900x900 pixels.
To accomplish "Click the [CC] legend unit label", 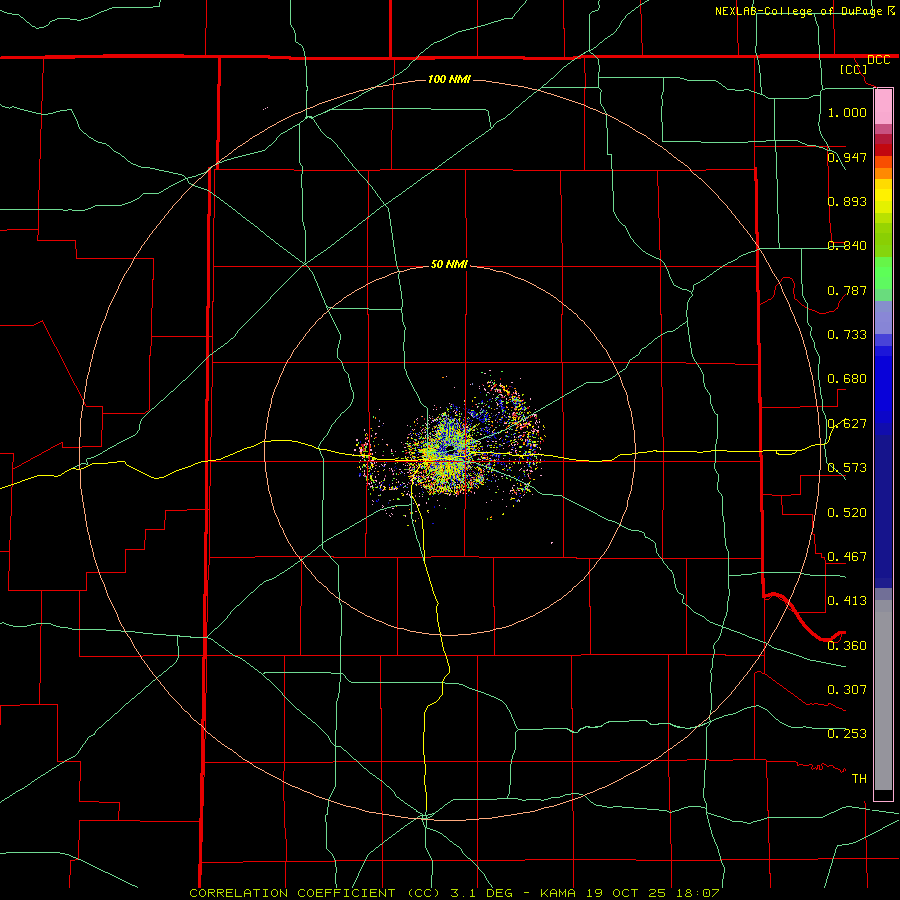I will [853, 69].
